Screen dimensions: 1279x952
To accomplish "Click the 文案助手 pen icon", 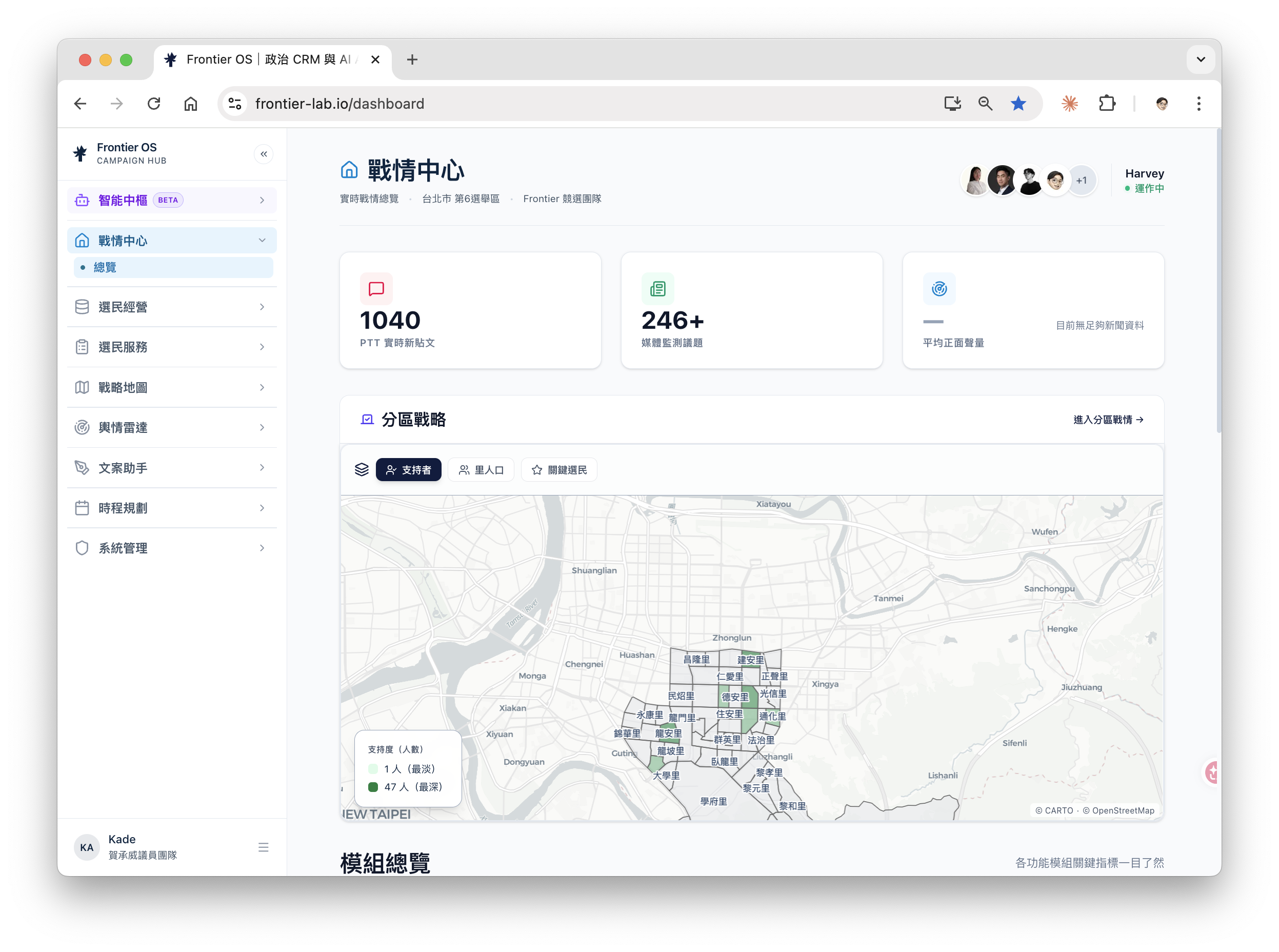I will [x=82, y=467].
